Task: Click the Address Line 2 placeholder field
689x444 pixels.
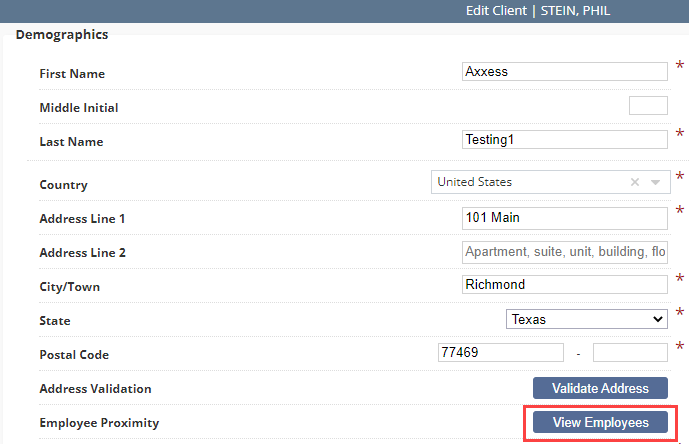Action: click(565, 252)
